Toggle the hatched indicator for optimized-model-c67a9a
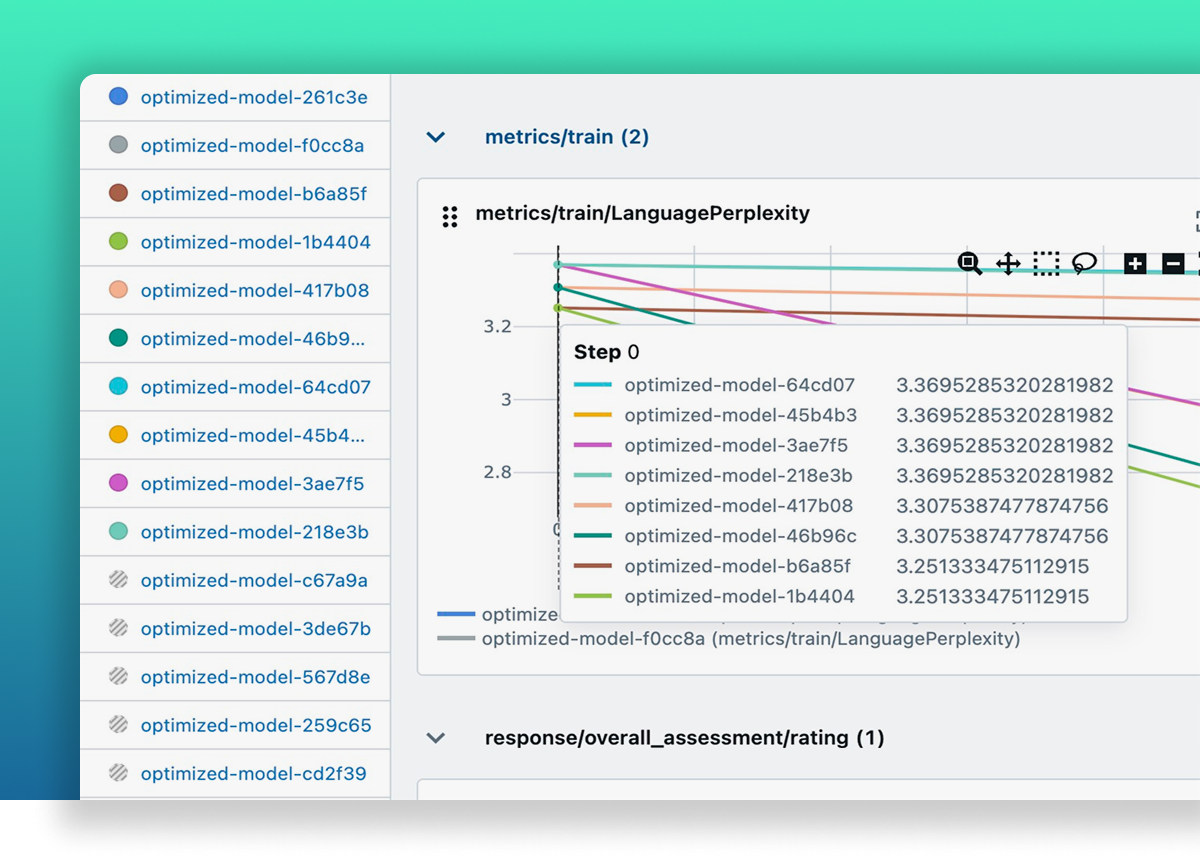 click(120, 580)
